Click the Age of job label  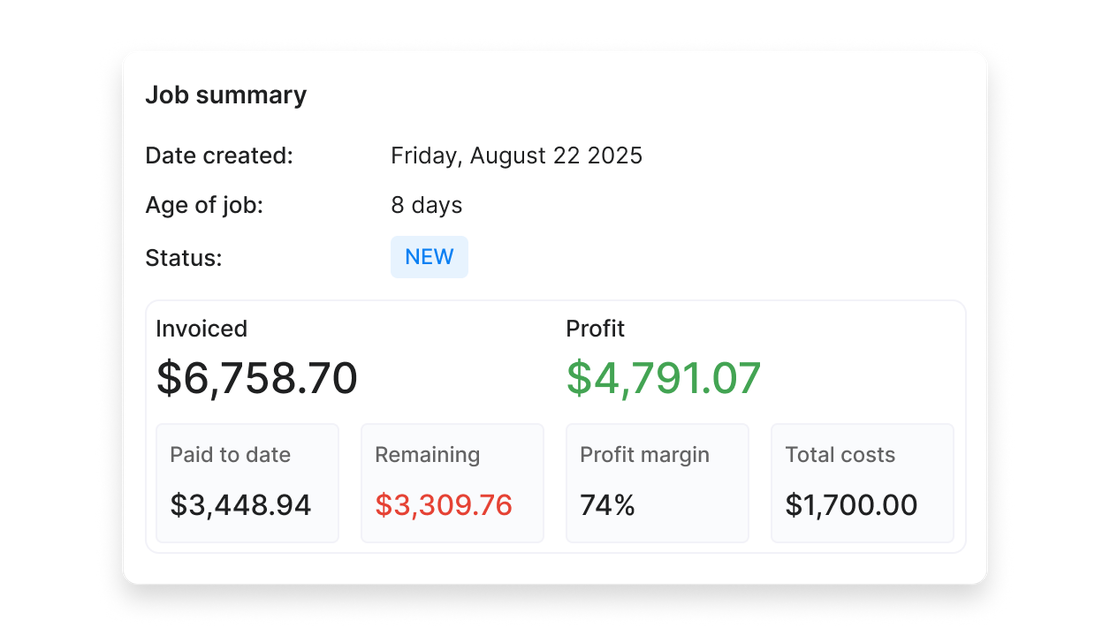click(204, 205)
